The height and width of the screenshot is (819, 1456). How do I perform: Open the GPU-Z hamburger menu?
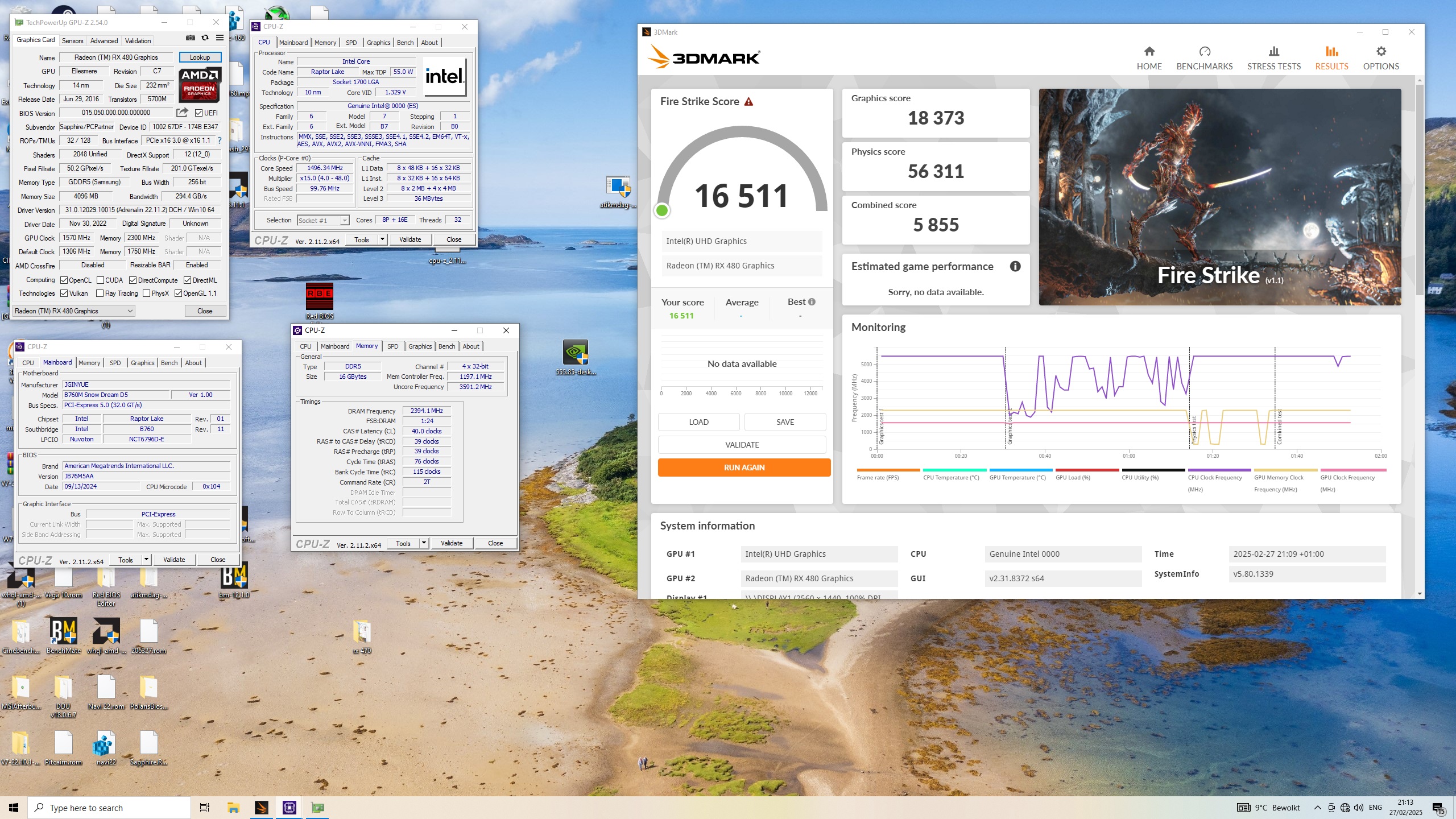click(220, 38)
